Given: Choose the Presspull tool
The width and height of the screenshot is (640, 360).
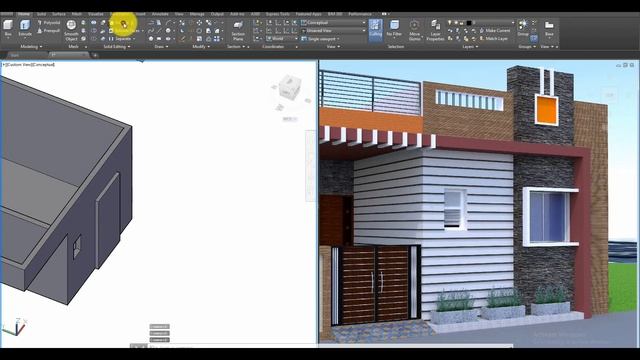Looking at the screenshot, I should pos(49,31).
